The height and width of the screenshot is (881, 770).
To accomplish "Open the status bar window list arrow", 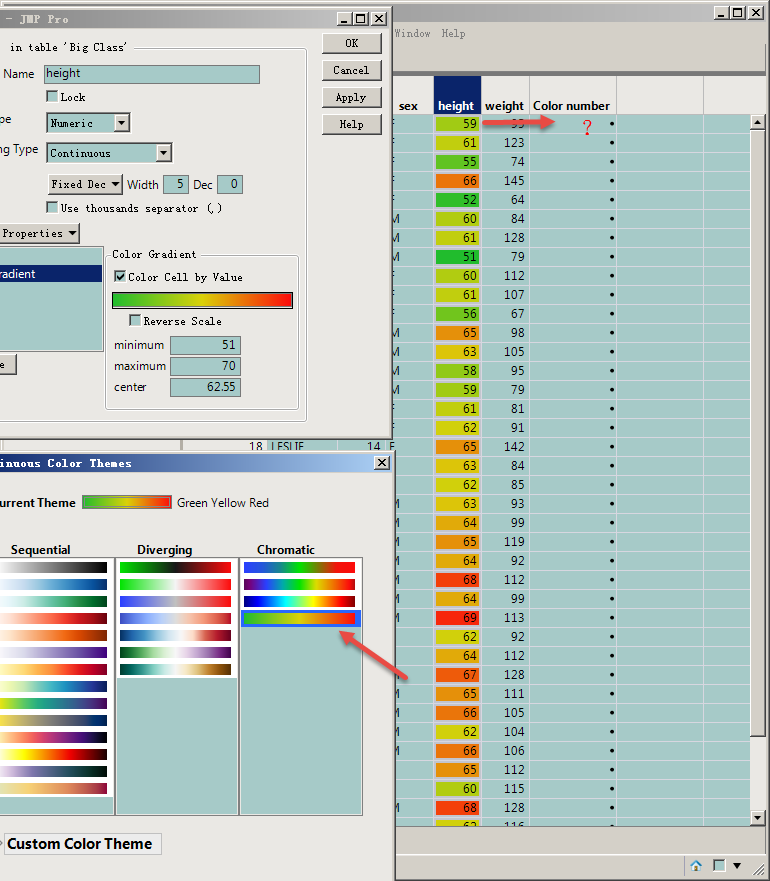I will click(738, 865).
